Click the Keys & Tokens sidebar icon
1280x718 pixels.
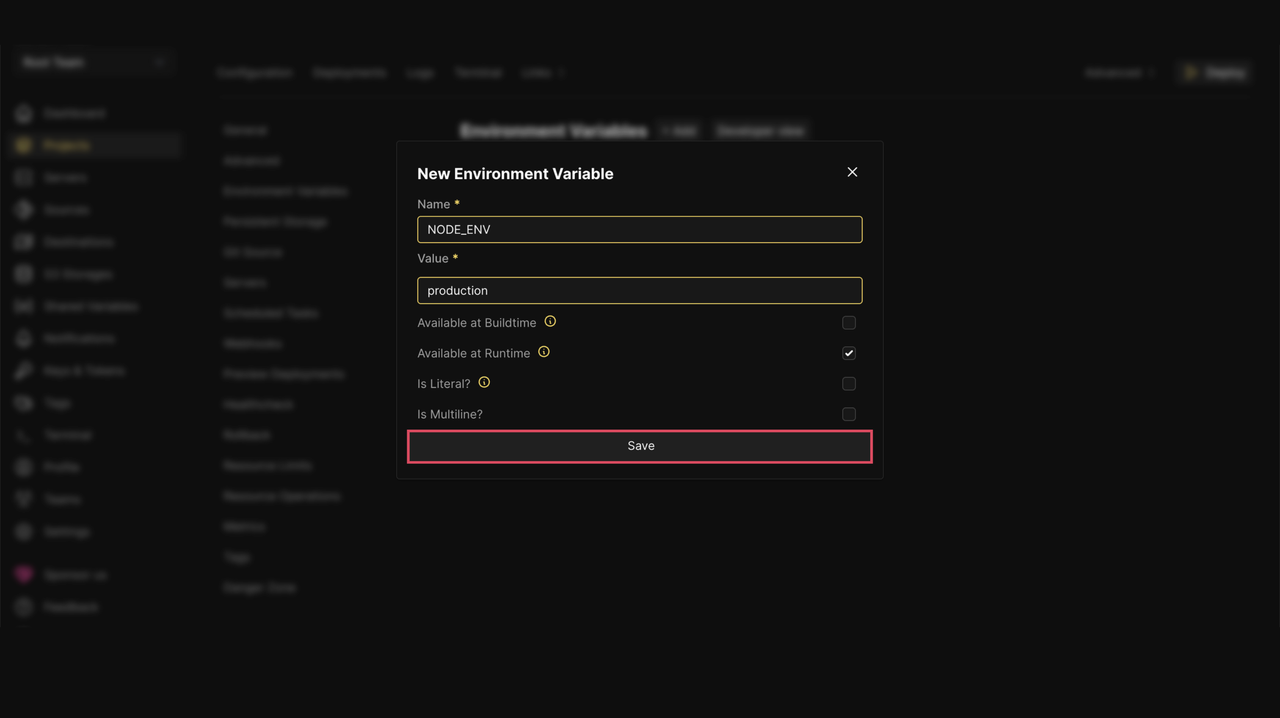[24, 371]
